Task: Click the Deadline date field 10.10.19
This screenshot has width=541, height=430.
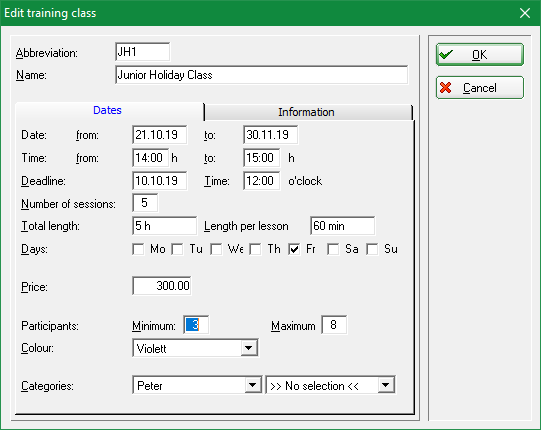Action: (x=160, y=180)
